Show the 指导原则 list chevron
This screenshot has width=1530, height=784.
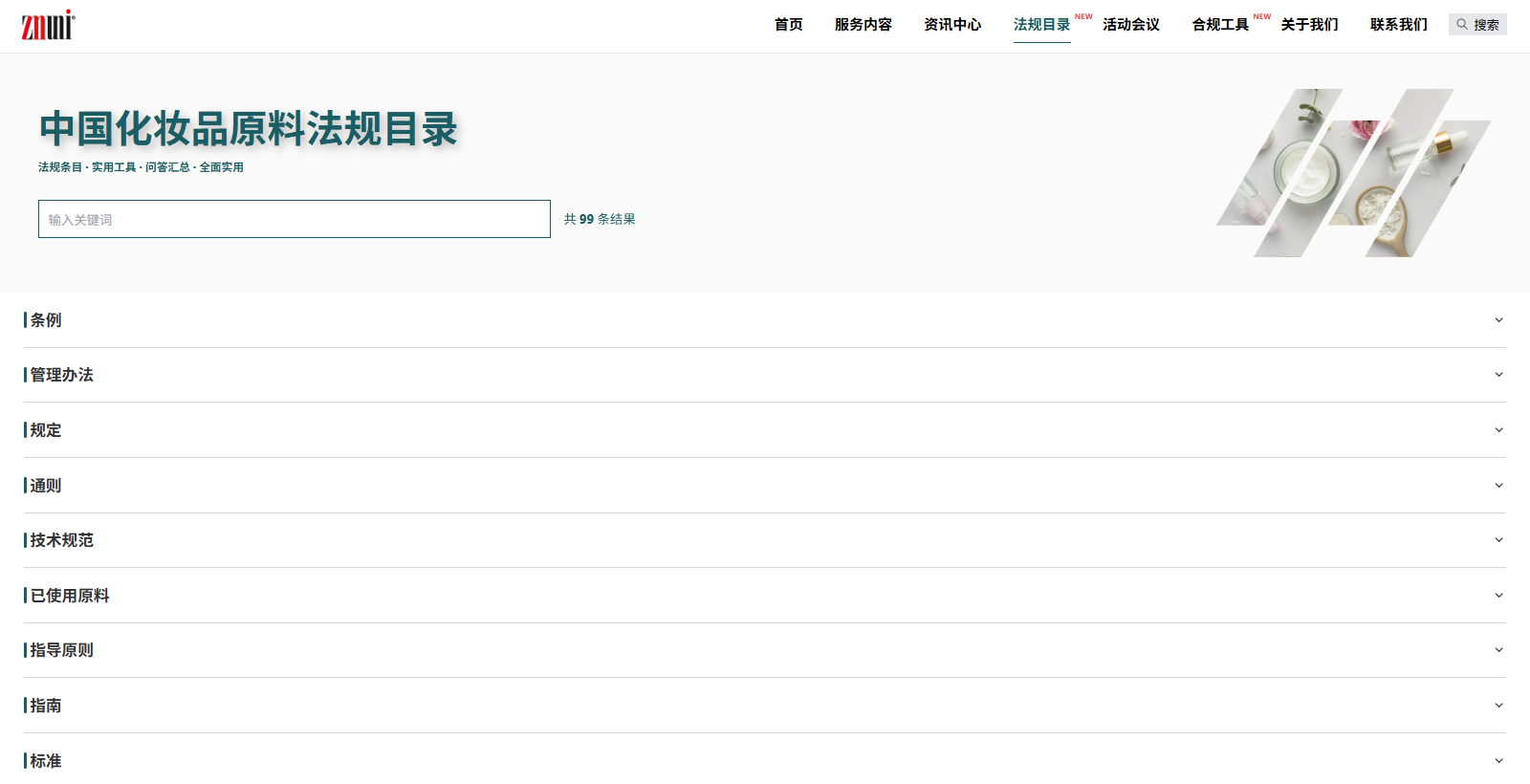click(1498, 650)
